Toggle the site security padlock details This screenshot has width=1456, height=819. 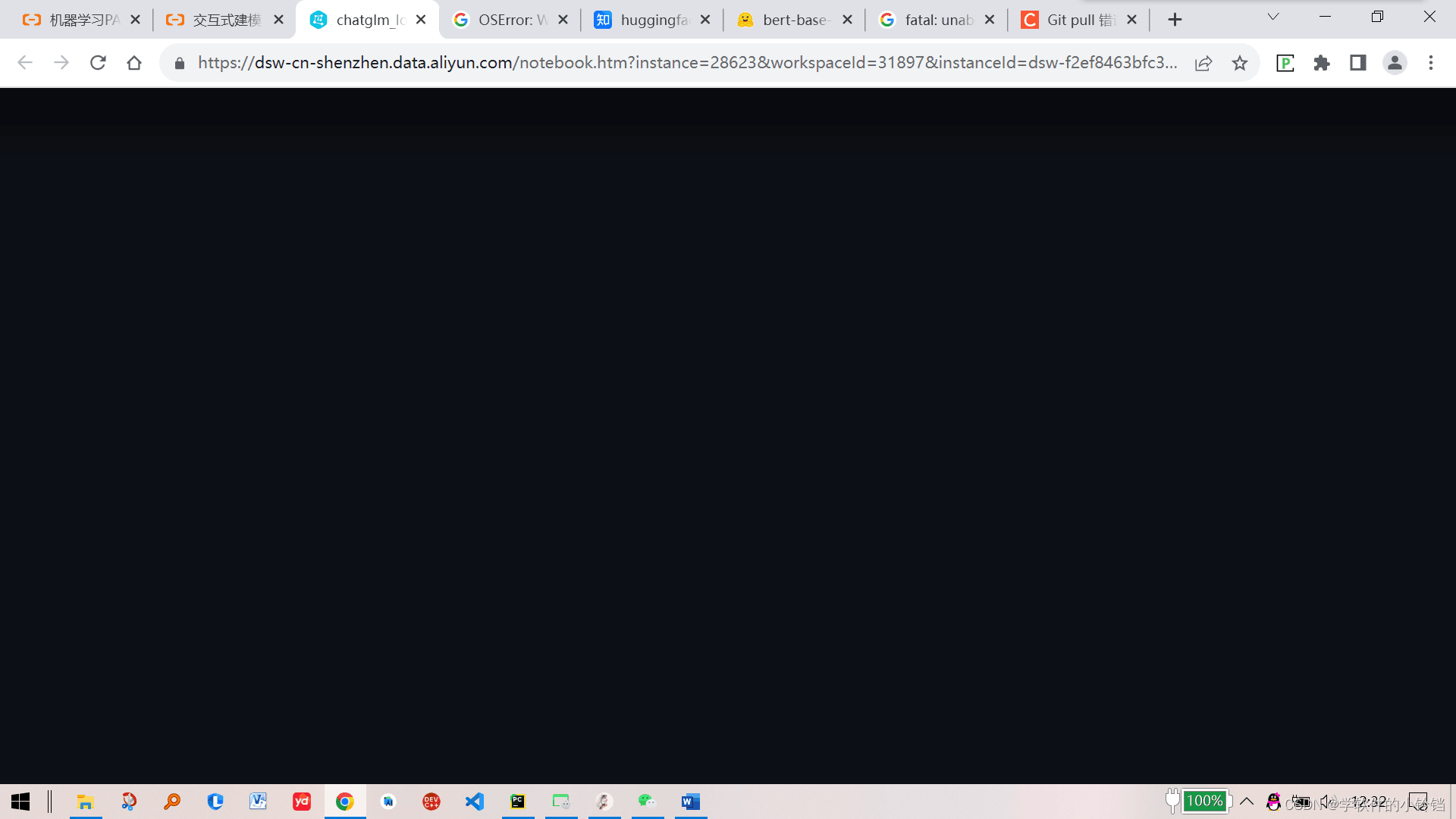[179, 63]
